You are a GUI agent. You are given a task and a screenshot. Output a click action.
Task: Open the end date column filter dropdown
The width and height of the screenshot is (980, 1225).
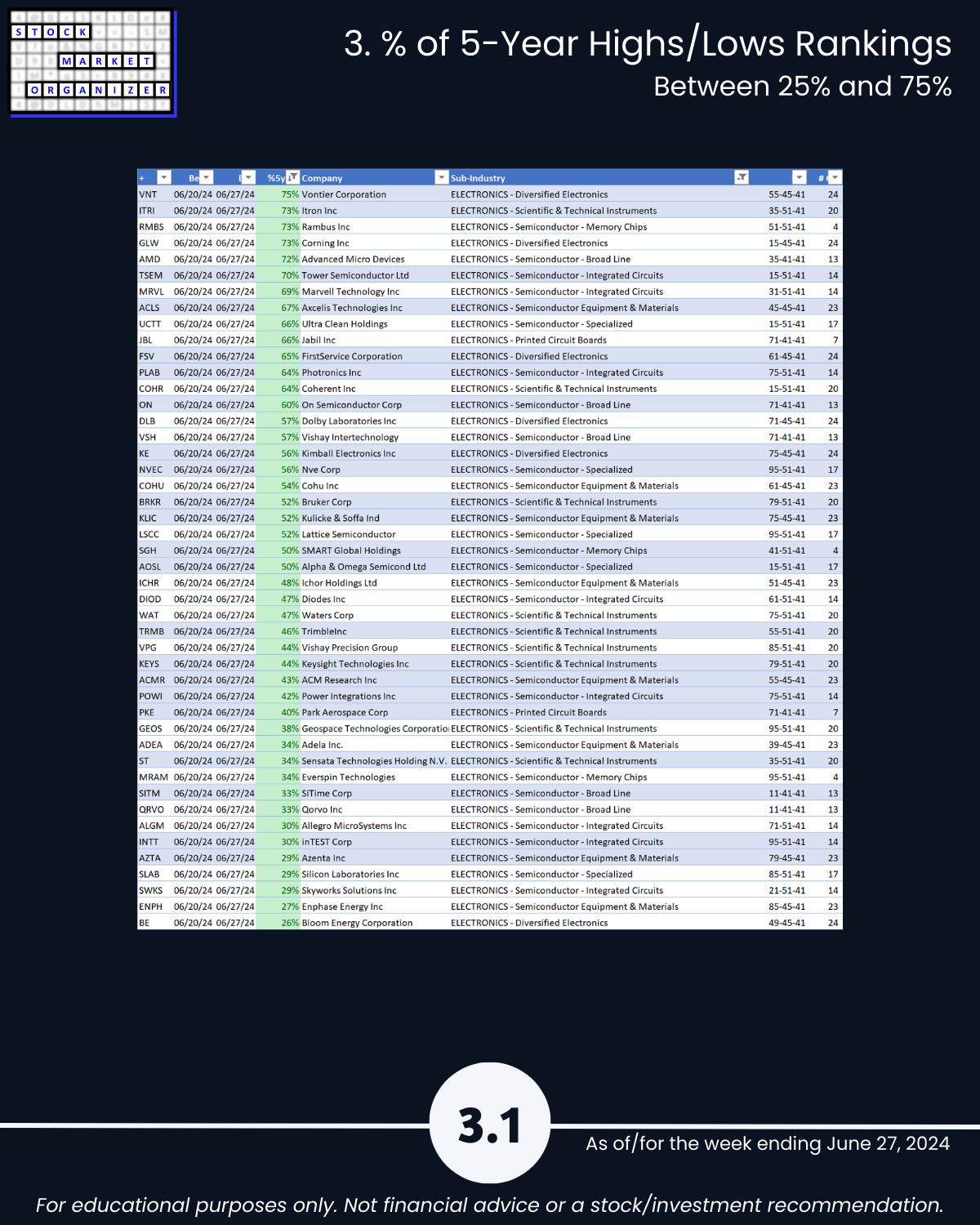tap(249, 177)
